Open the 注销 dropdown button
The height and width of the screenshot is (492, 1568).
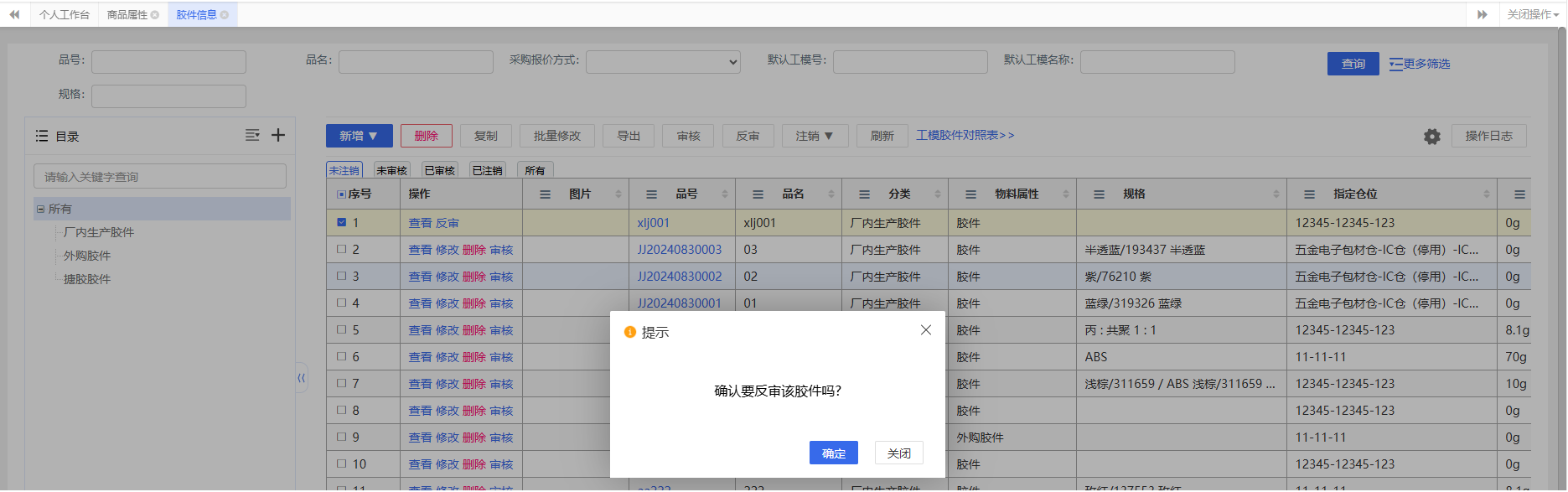(x=815, y=136)
